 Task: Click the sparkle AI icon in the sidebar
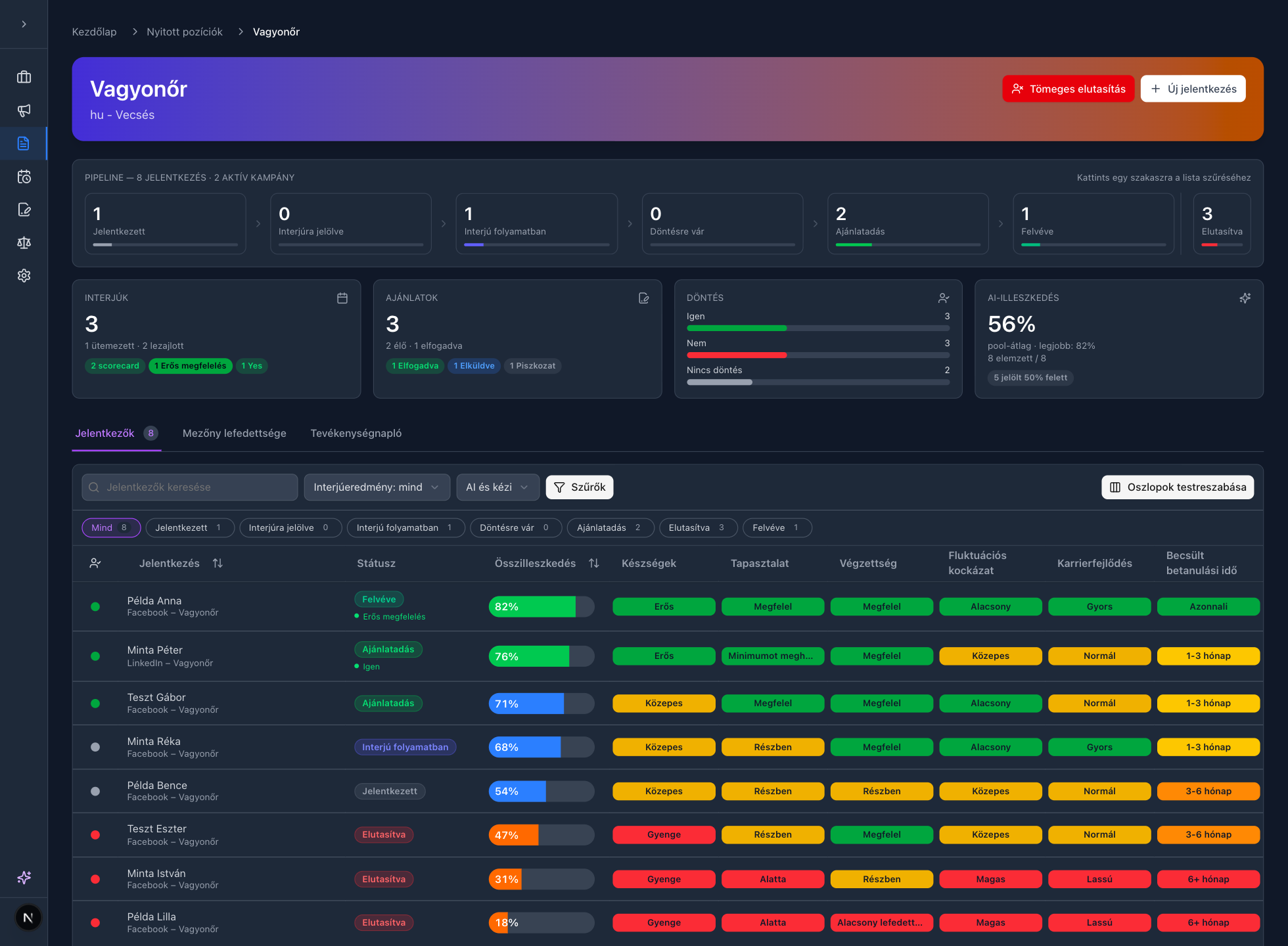(x=24, y=878)
